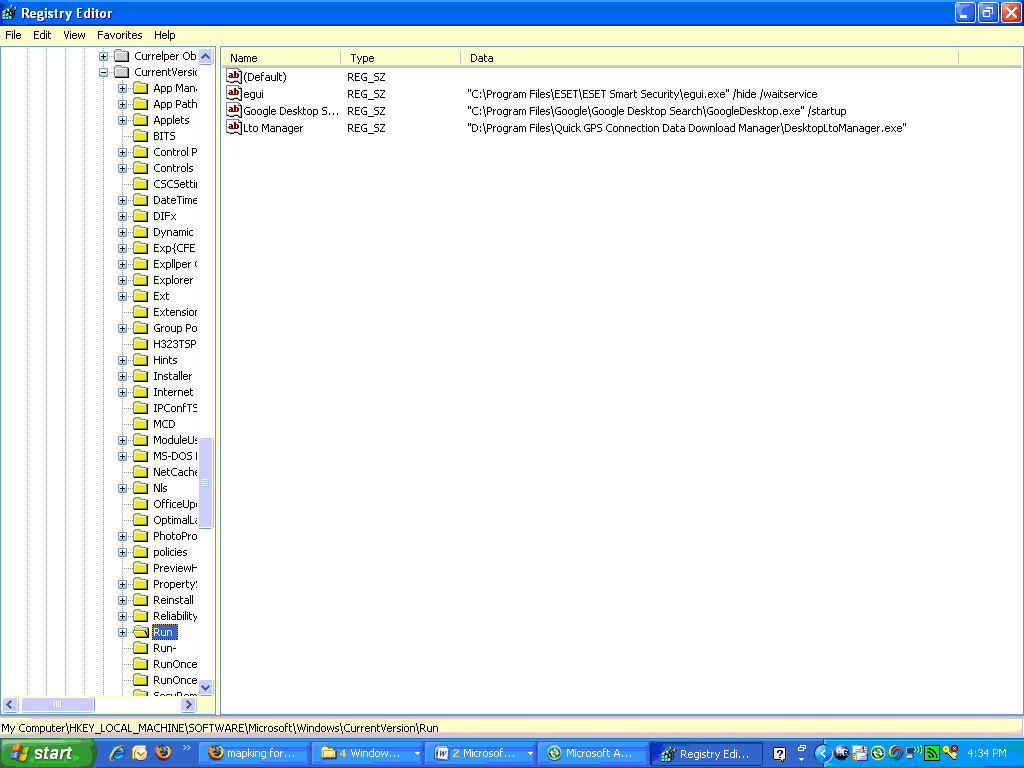The height and width of the screenshot is (768, 1024).
Task: Expand the Currelper Ob tree node
Action: click(103, 56)
